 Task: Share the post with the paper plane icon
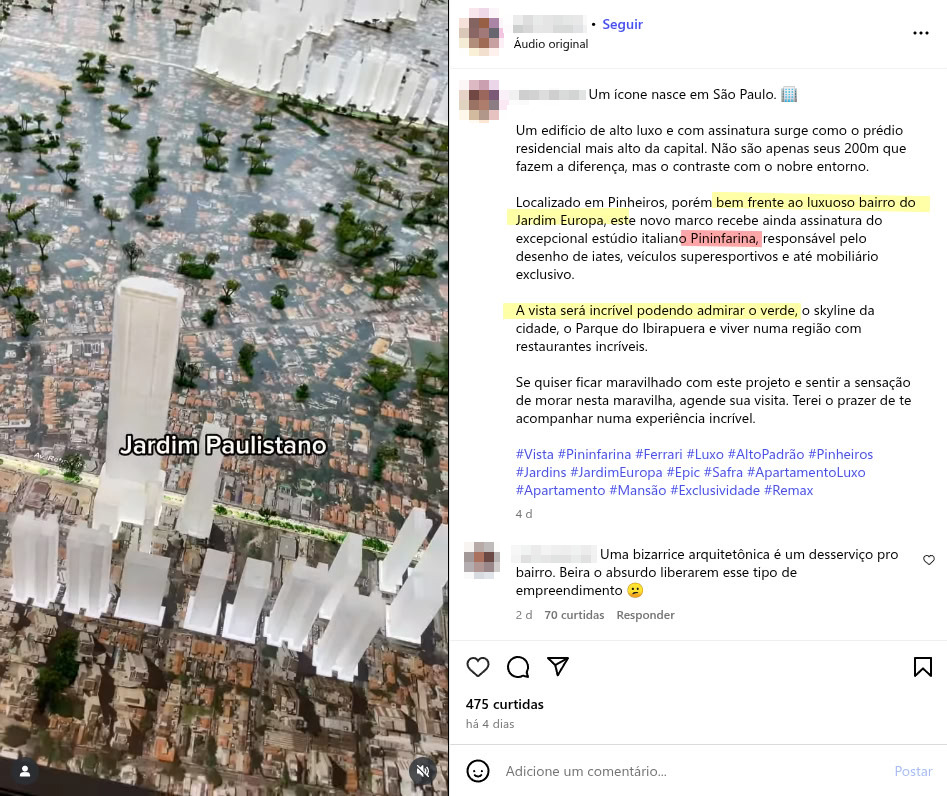click(558, 666)
